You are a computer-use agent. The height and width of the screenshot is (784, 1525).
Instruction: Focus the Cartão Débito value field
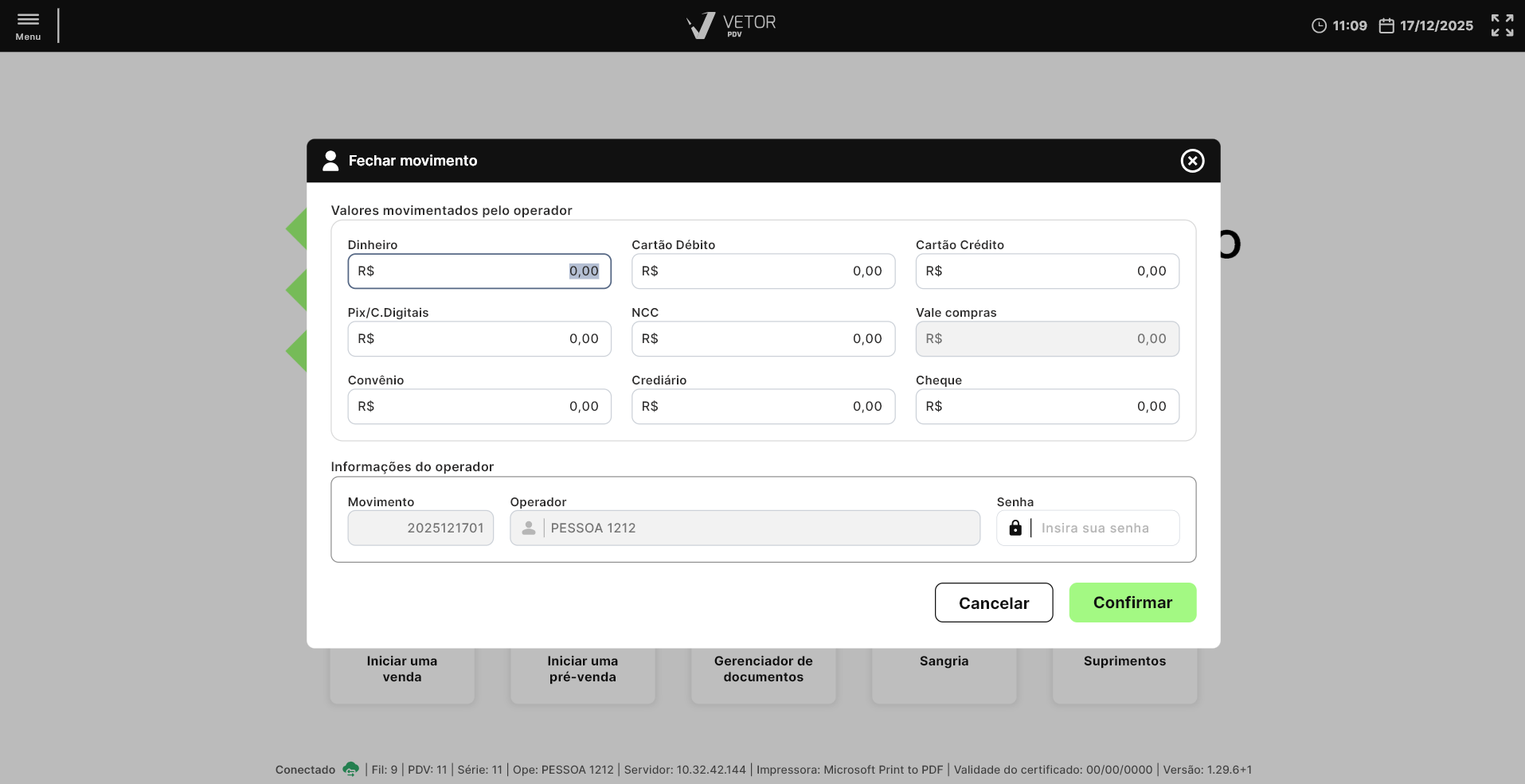[763, 271]
